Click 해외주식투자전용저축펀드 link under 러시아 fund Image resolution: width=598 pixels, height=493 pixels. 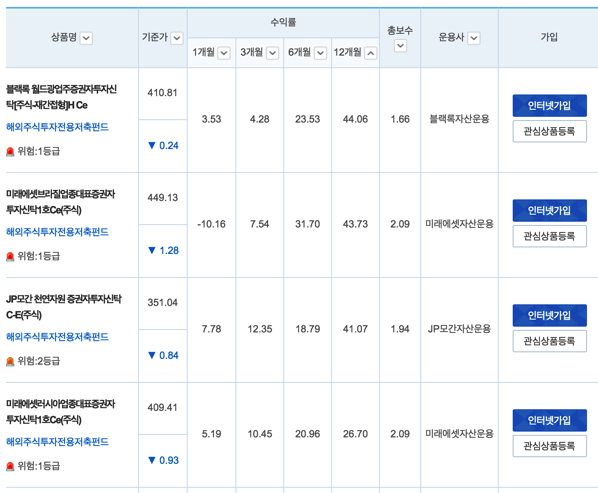point(58,442)
